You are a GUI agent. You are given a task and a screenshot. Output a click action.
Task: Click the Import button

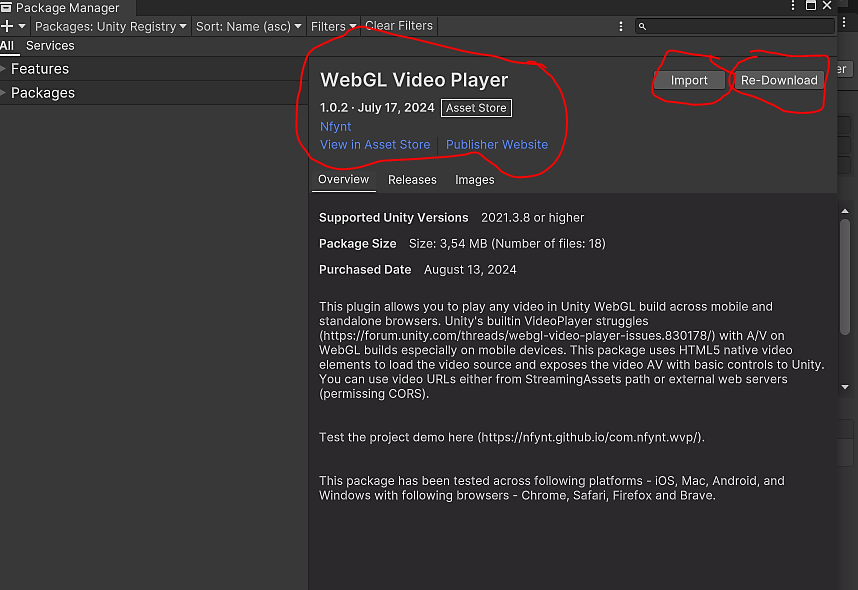coord(689,80)
